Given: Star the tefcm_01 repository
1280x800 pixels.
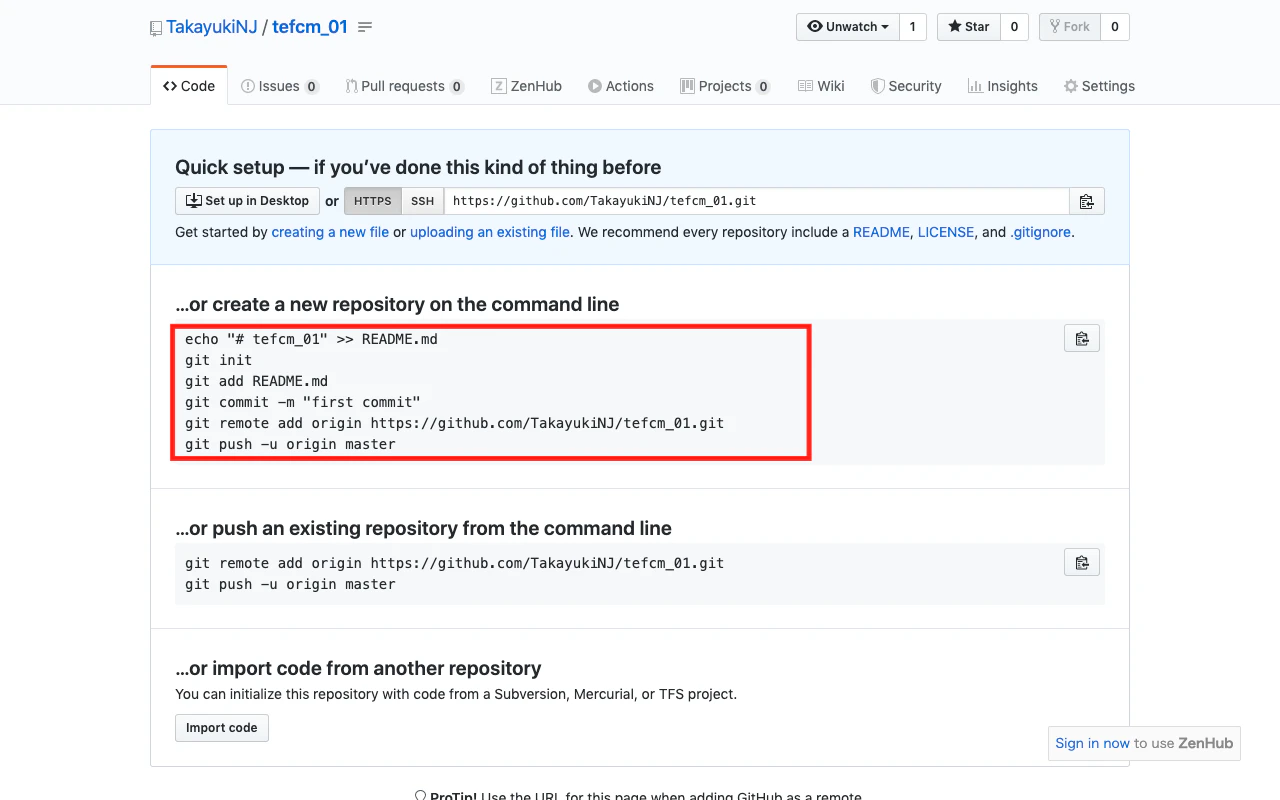Looking at the screenshot, I should click(x=969, y=27).
